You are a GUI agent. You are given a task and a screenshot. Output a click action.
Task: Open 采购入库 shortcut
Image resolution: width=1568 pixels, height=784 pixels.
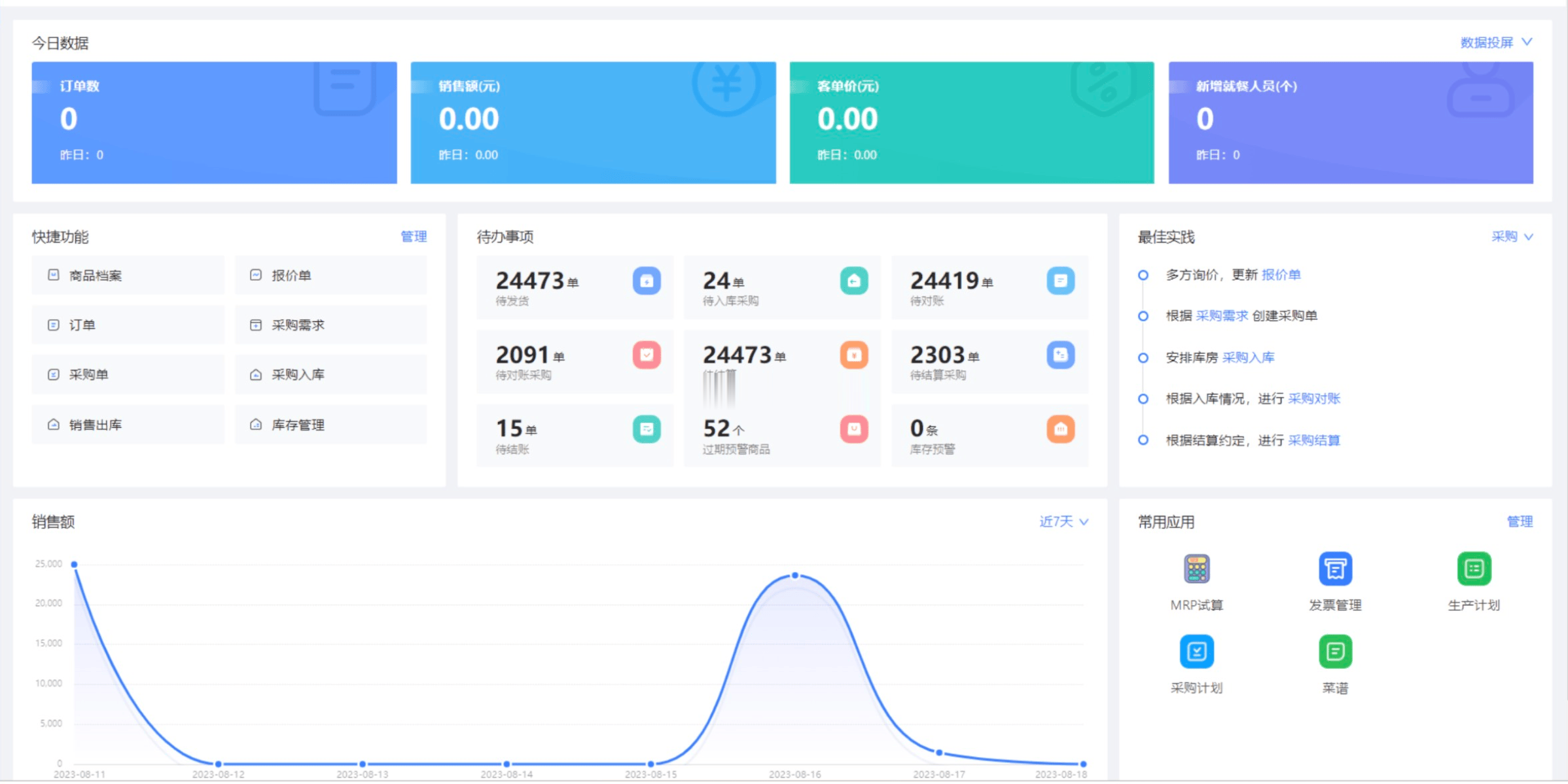click(x=330, y=374)
